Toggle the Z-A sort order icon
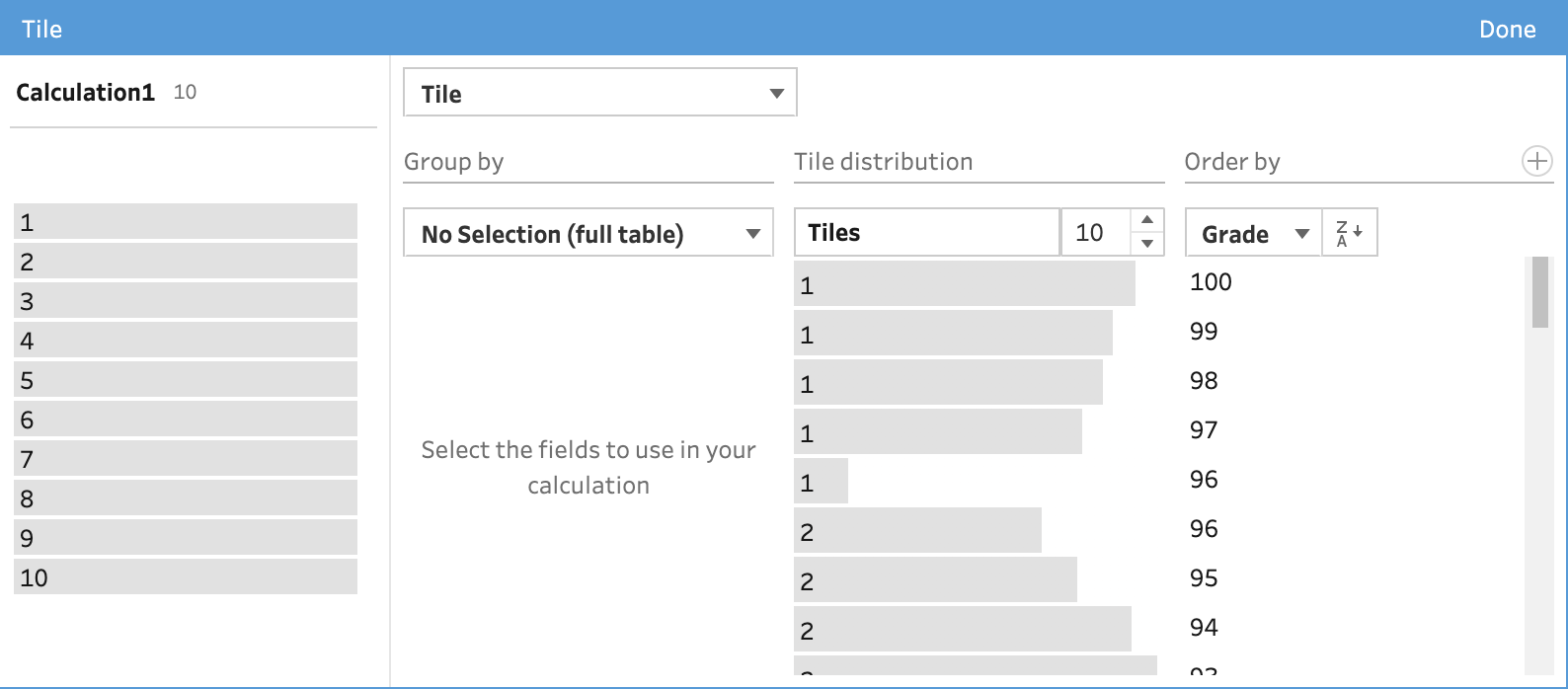1568x689 pixels. (x=1349, y=233)
